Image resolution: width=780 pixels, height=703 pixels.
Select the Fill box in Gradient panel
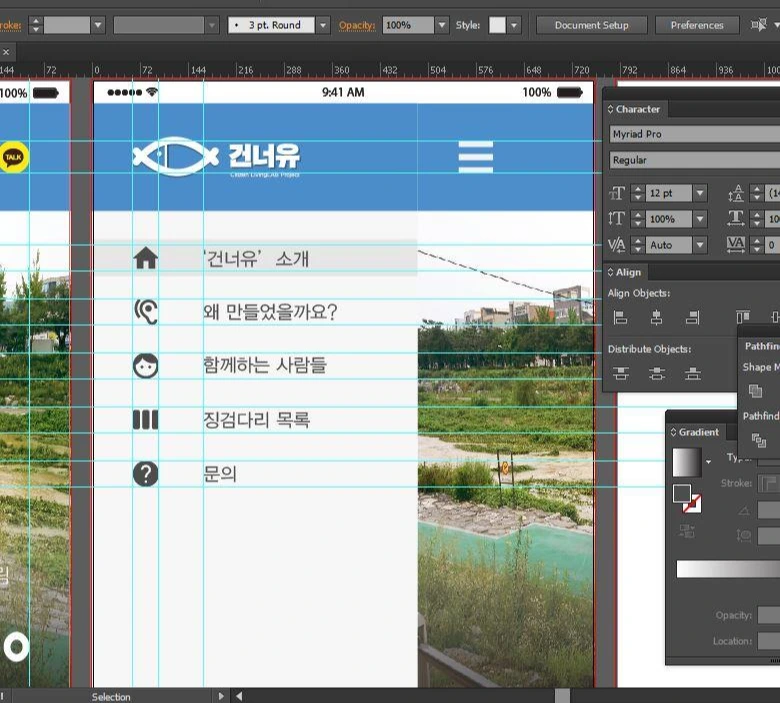[682, 494]
